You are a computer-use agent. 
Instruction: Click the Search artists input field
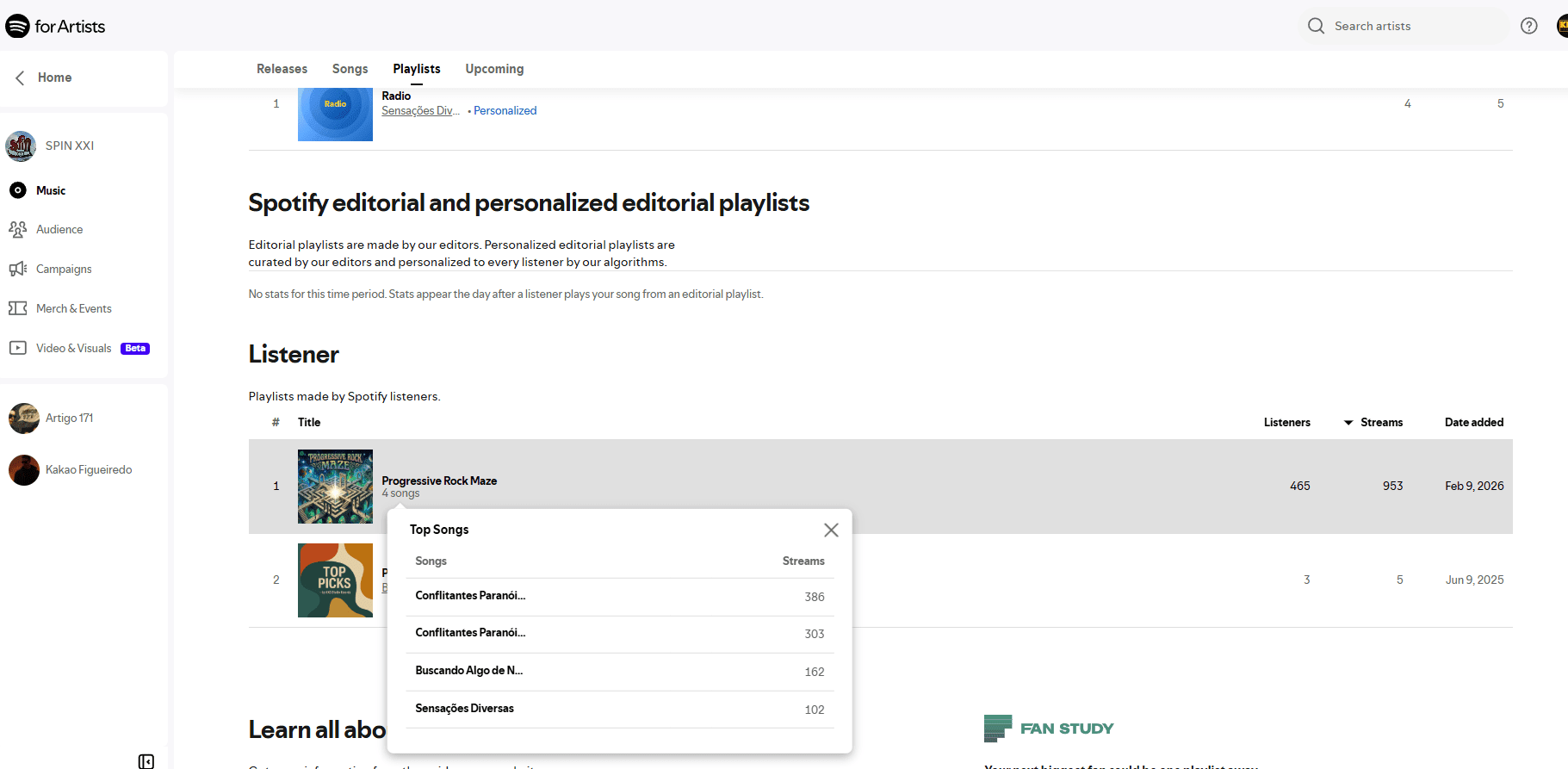click(1412, 26)
